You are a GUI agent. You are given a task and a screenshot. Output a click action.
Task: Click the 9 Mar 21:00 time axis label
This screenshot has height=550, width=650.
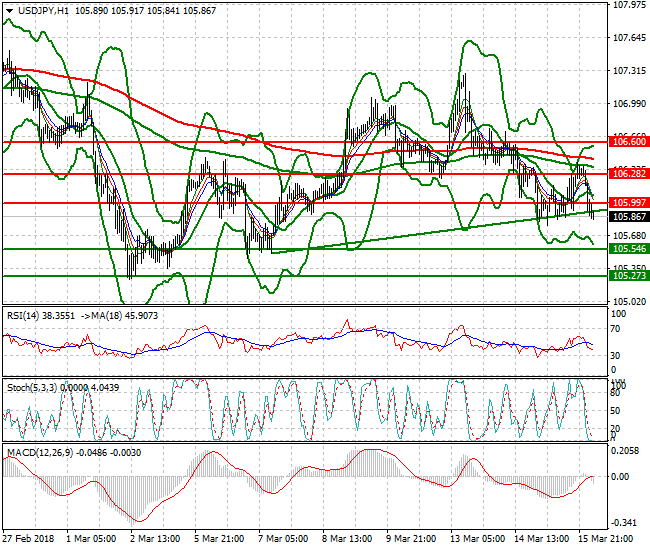(x=404, y=538)
